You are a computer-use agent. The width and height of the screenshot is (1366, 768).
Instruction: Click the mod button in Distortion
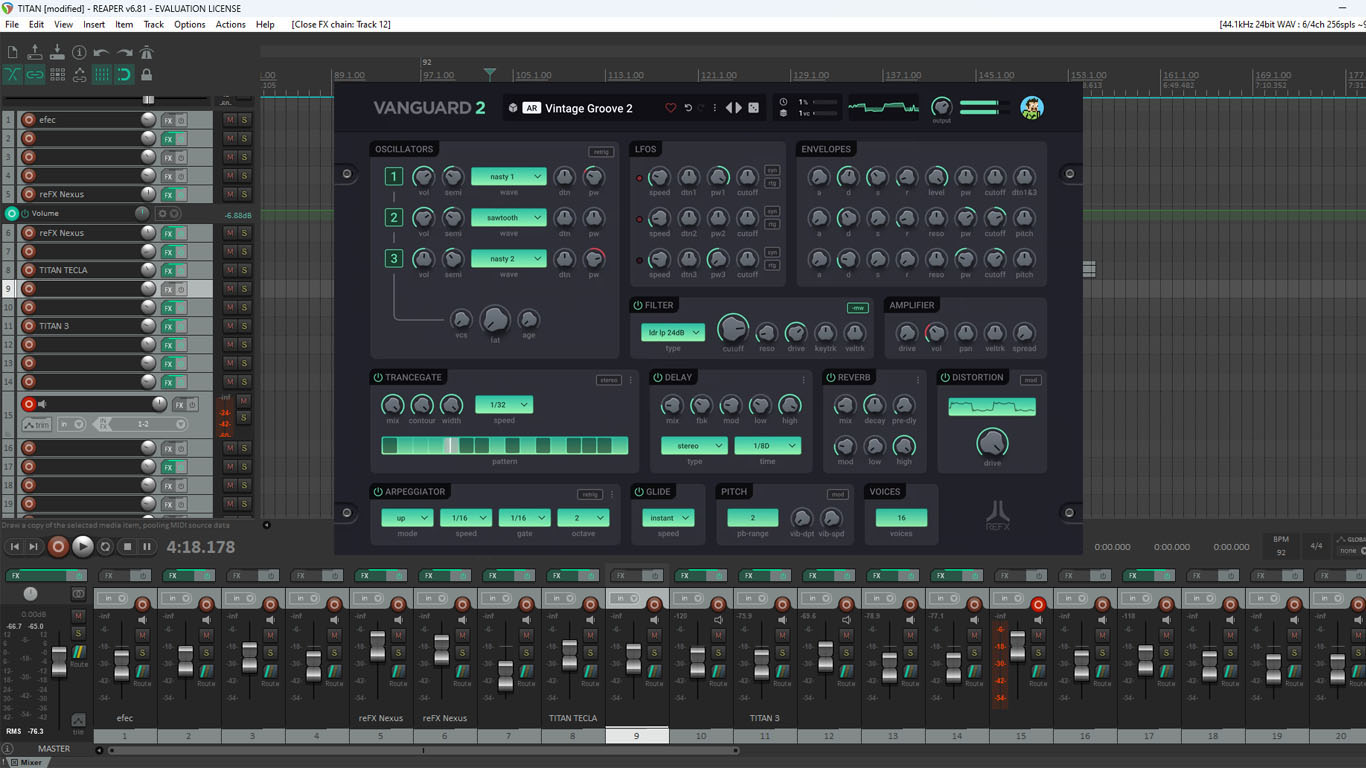[x=1031, y=380]
